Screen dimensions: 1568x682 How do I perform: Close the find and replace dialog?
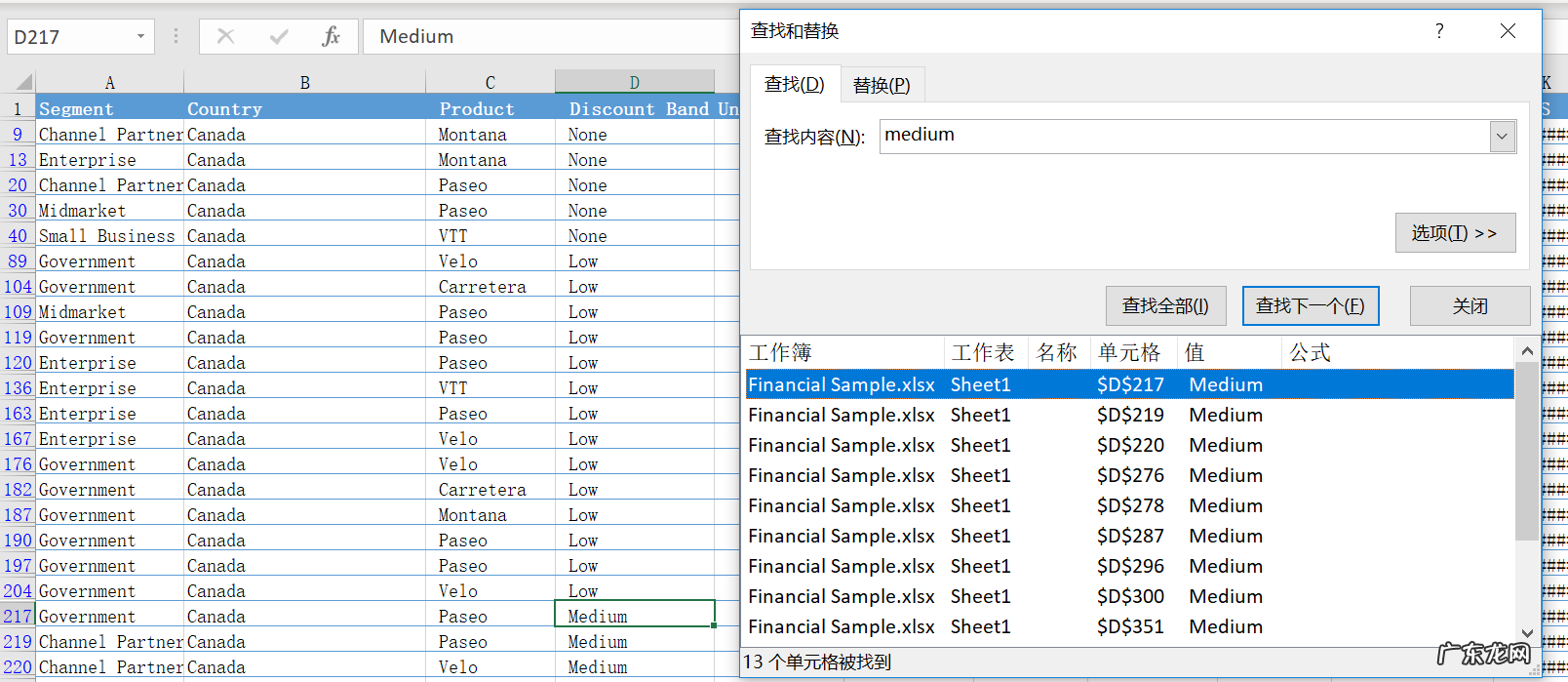1508,31
